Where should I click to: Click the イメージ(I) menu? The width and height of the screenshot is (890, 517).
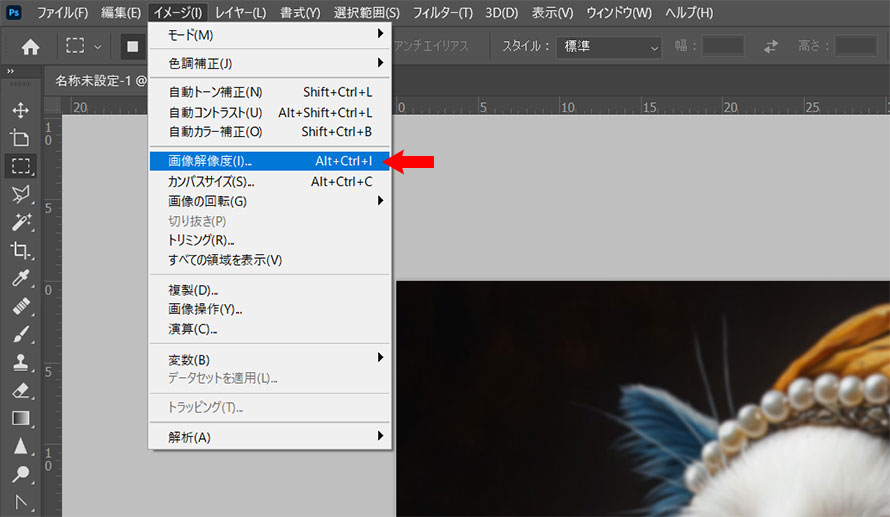[178, 12]
